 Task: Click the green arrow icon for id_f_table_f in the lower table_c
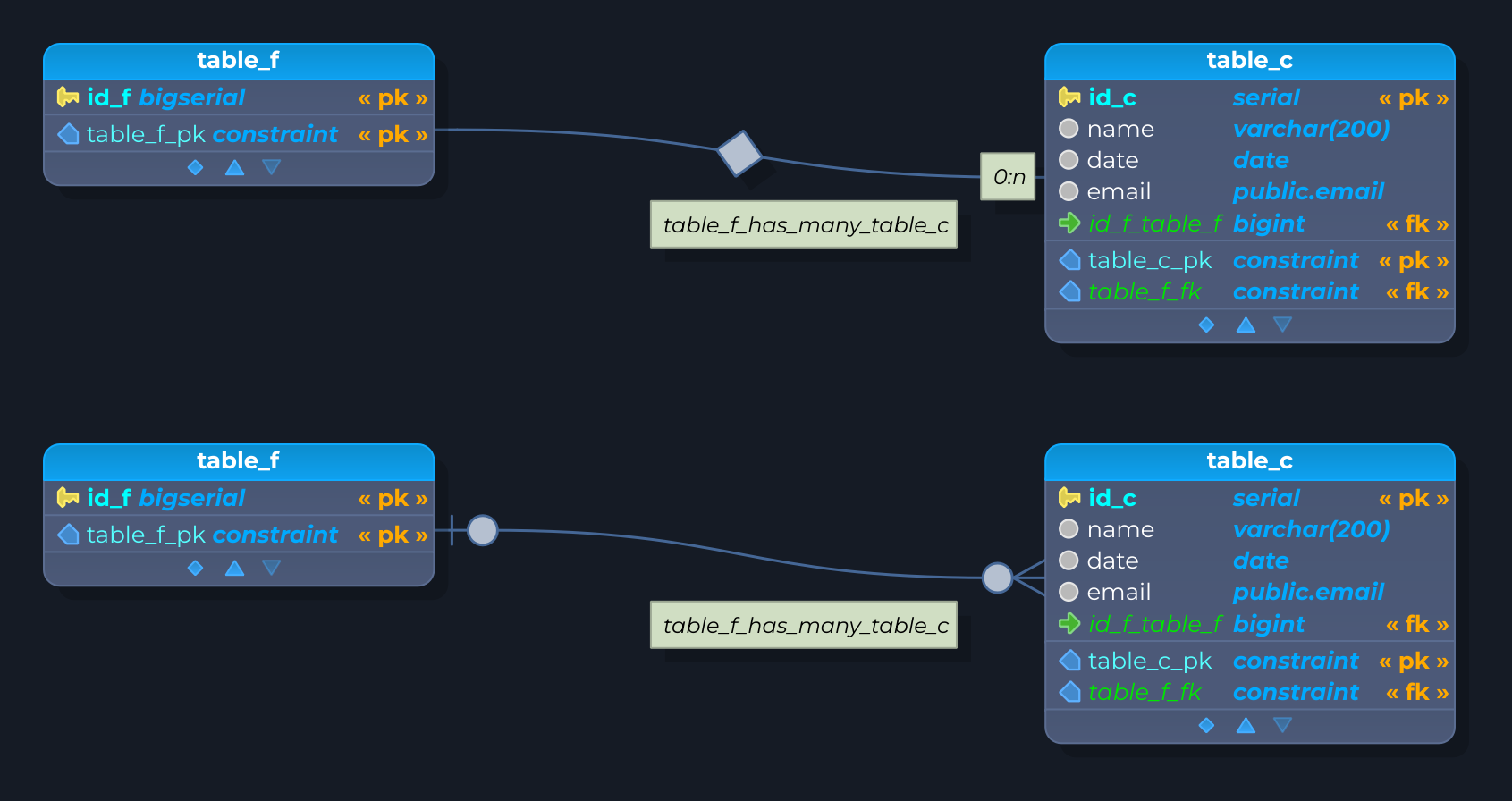coord(1069,623)
